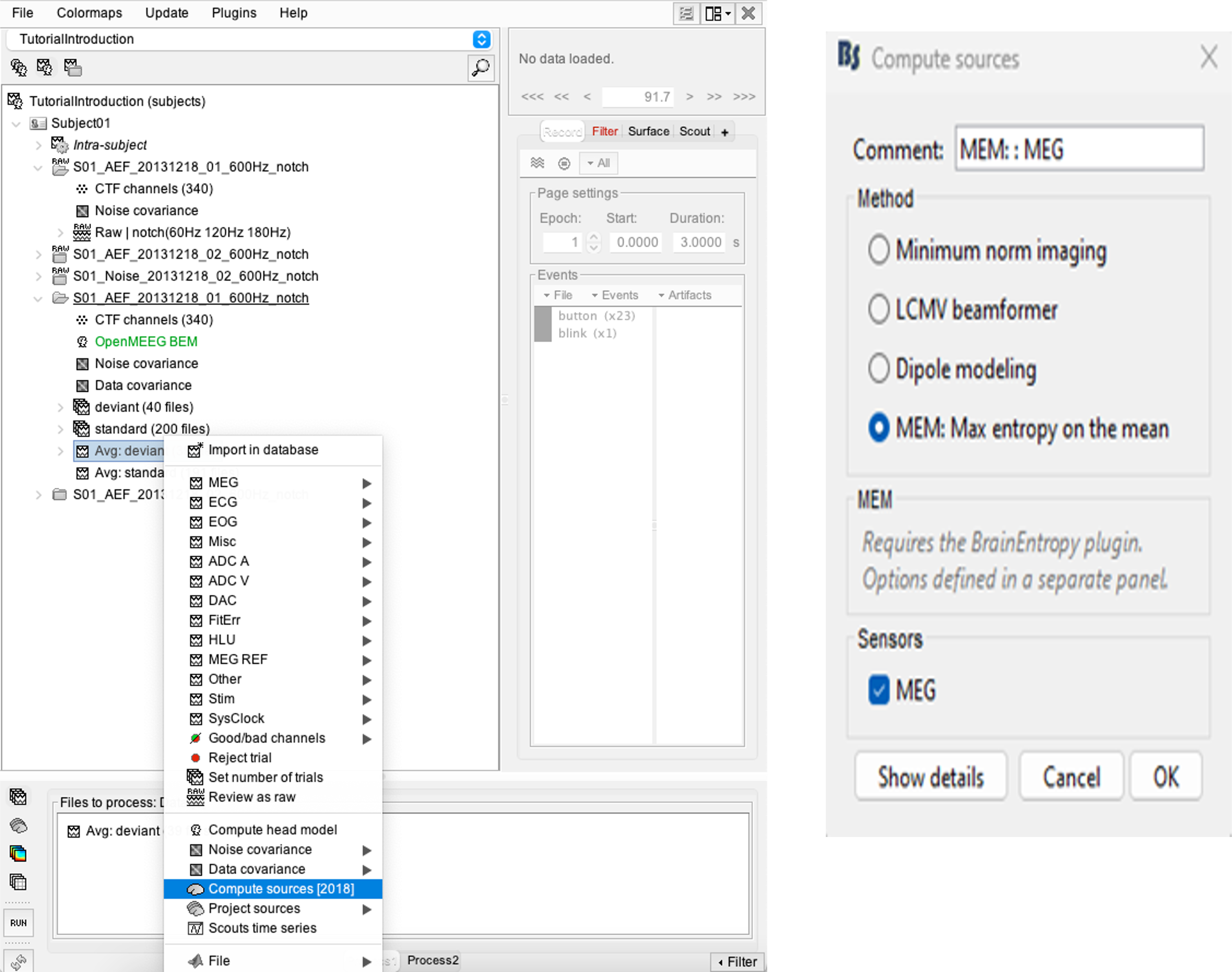The height and width of the screenshot is (972, 1232).
Task: Click the anatomy view icon in toolbar
Action: 18,68
